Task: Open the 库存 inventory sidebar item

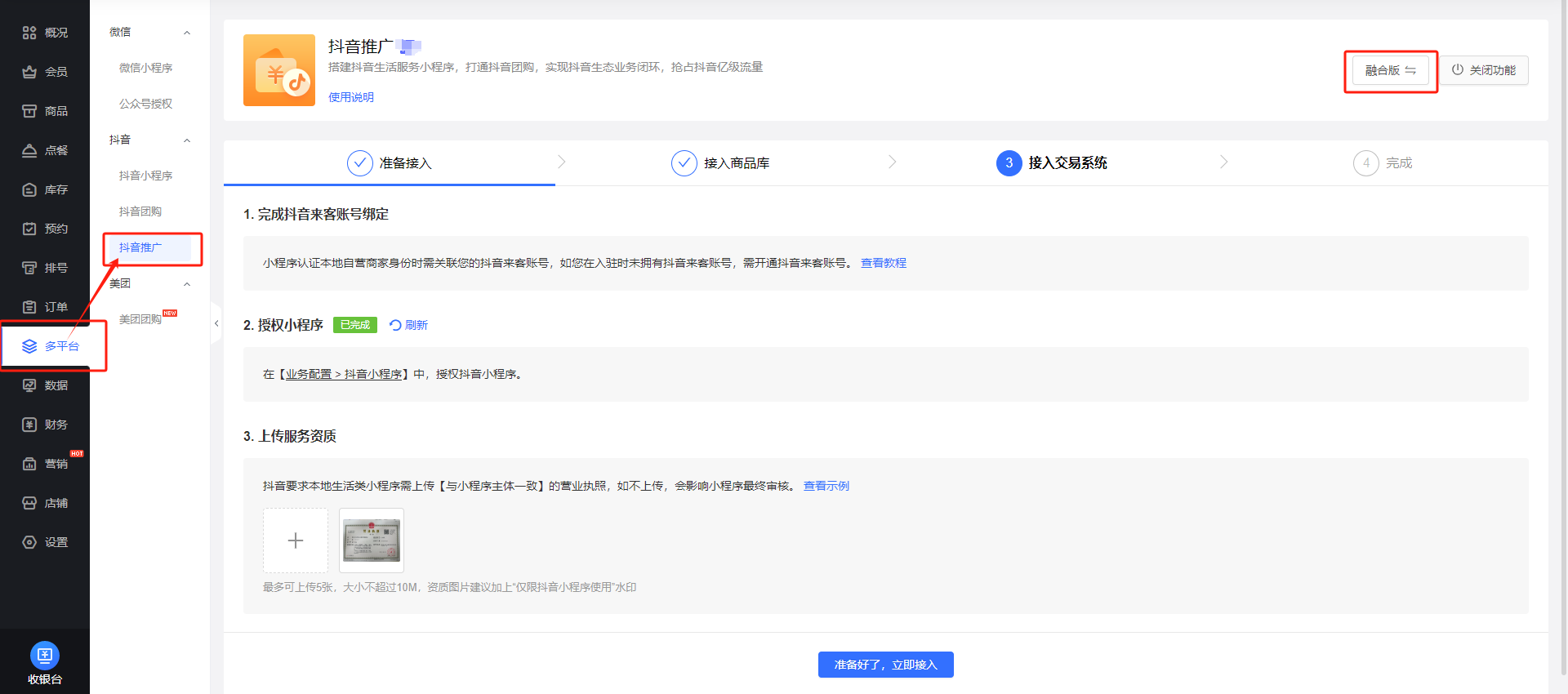Action: pos(45,189)
